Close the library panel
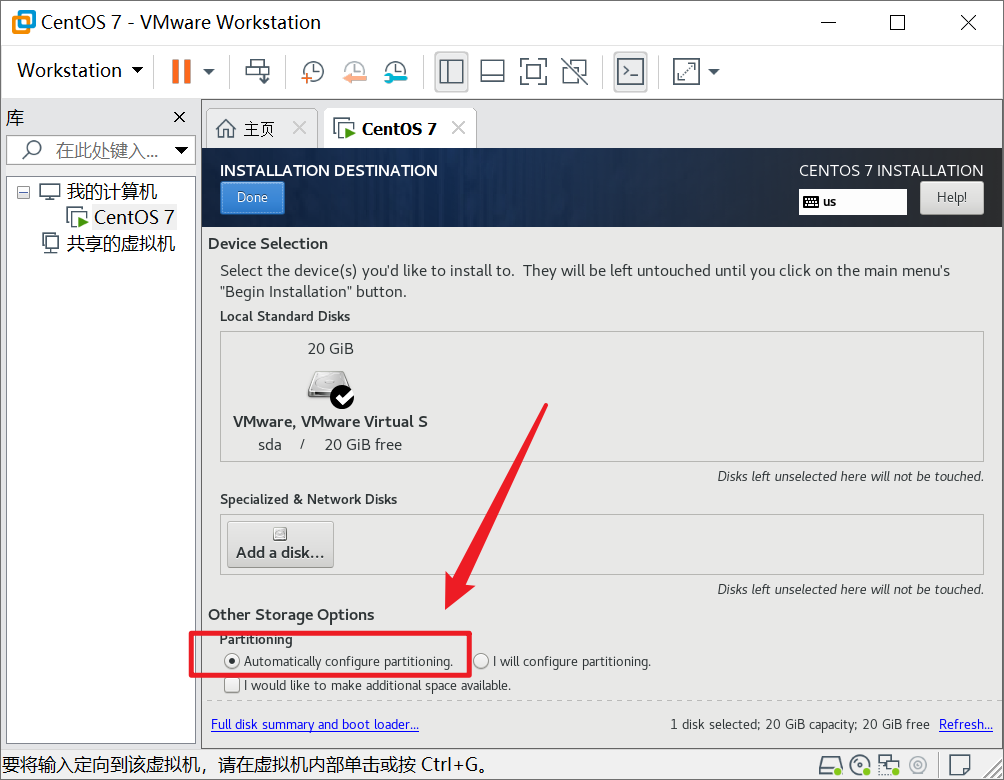 (x=179, y=117)
